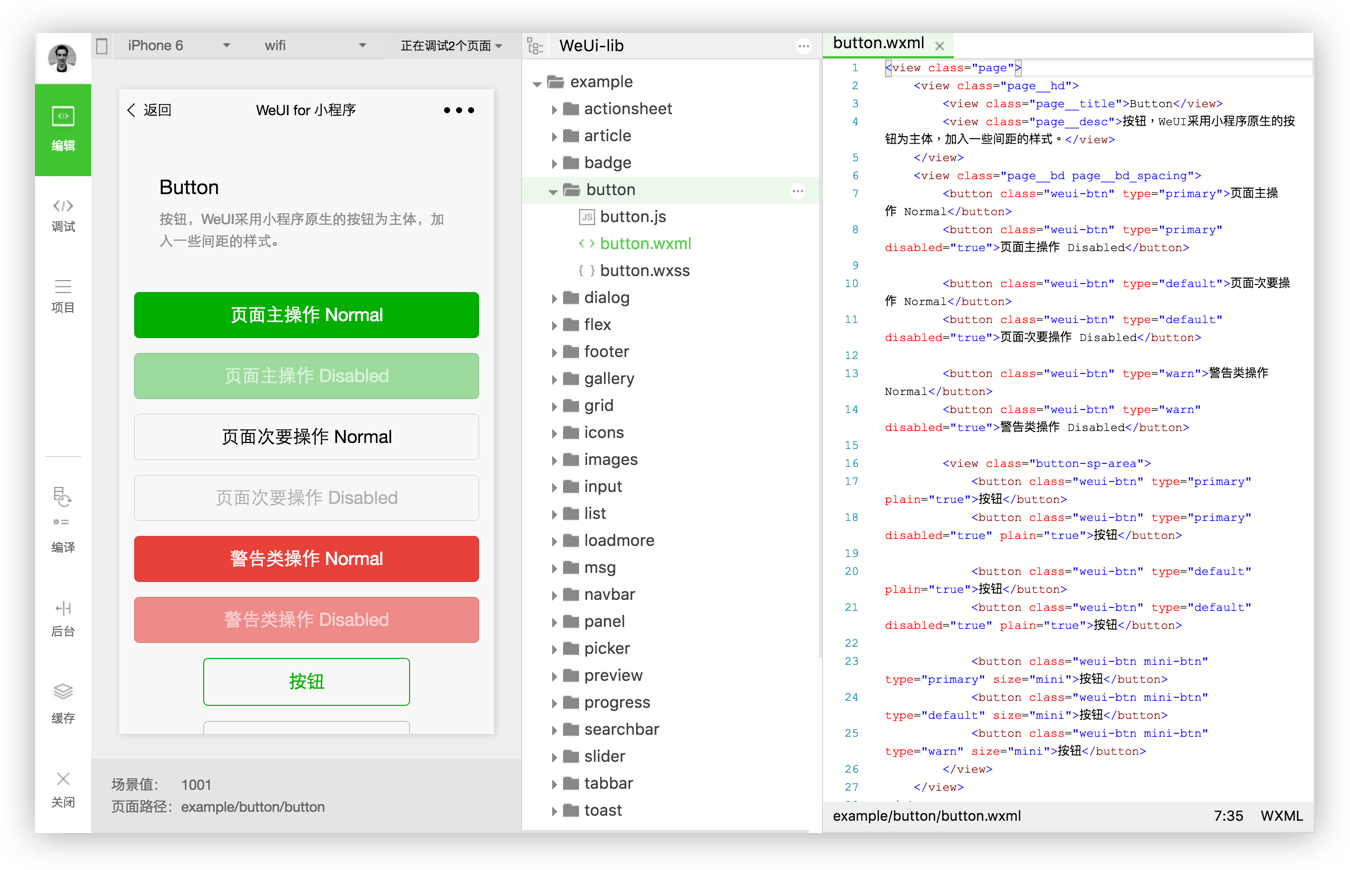Tap the 警告类操作 Disabled button

pos(306,620)
